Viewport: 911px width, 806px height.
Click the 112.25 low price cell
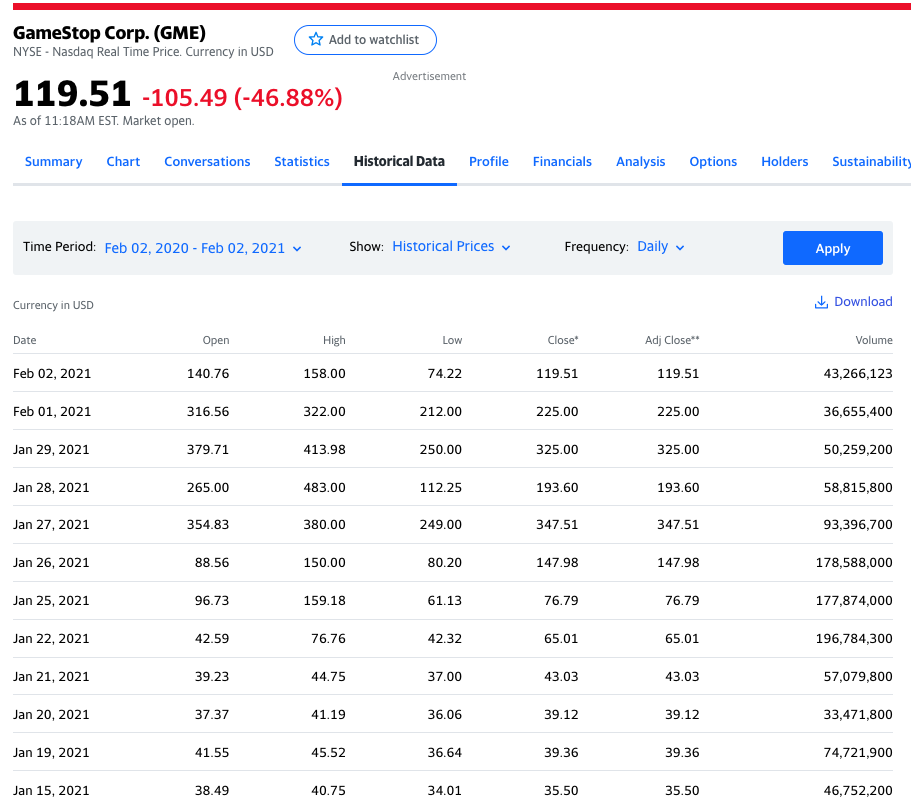[x=441, y=488]
